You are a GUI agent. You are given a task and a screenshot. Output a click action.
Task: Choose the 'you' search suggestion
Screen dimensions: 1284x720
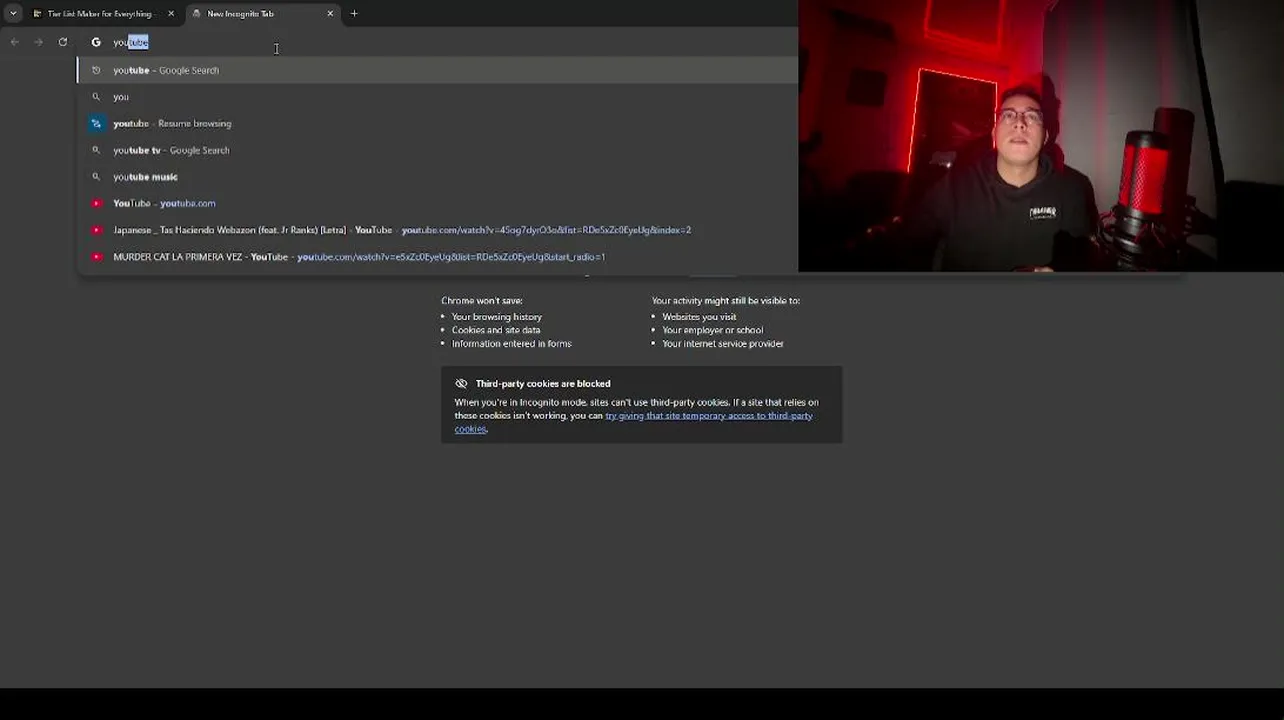click(438, 97)
